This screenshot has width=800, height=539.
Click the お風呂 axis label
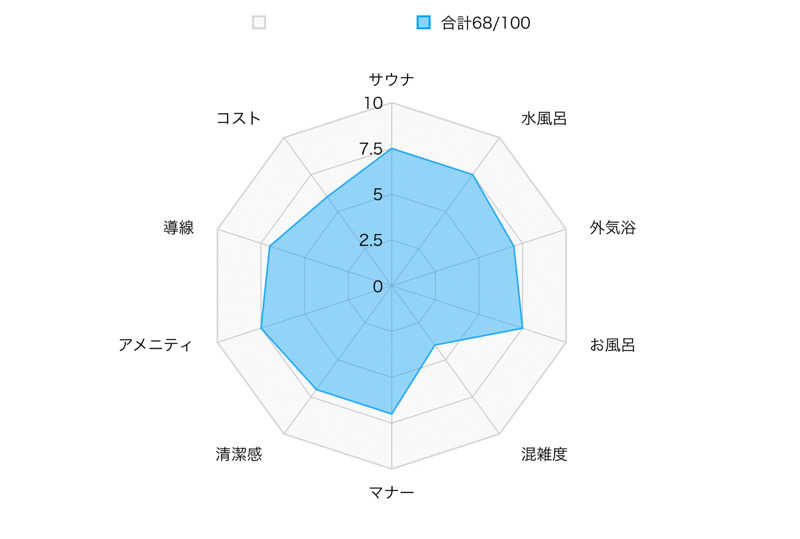coord(612,345)
